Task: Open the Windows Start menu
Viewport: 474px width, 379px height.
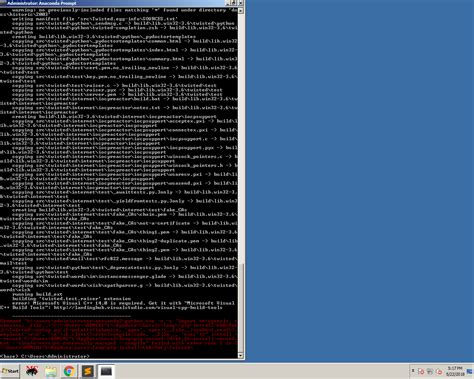Action: click(10, 371)
